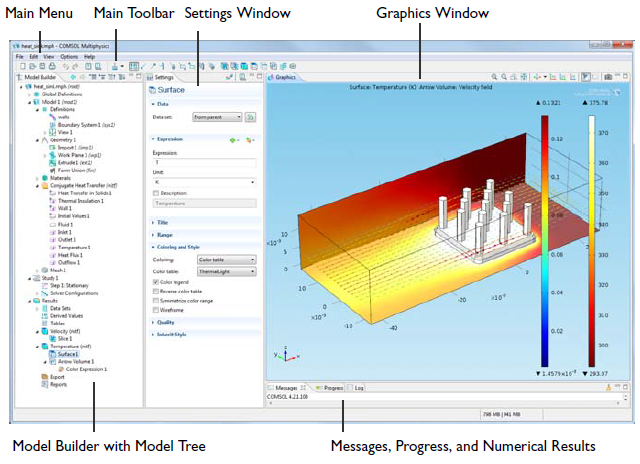This screenshot has height=464, width=640.
Task: Expand the Quality section
Action: click(x=165, y=322)
